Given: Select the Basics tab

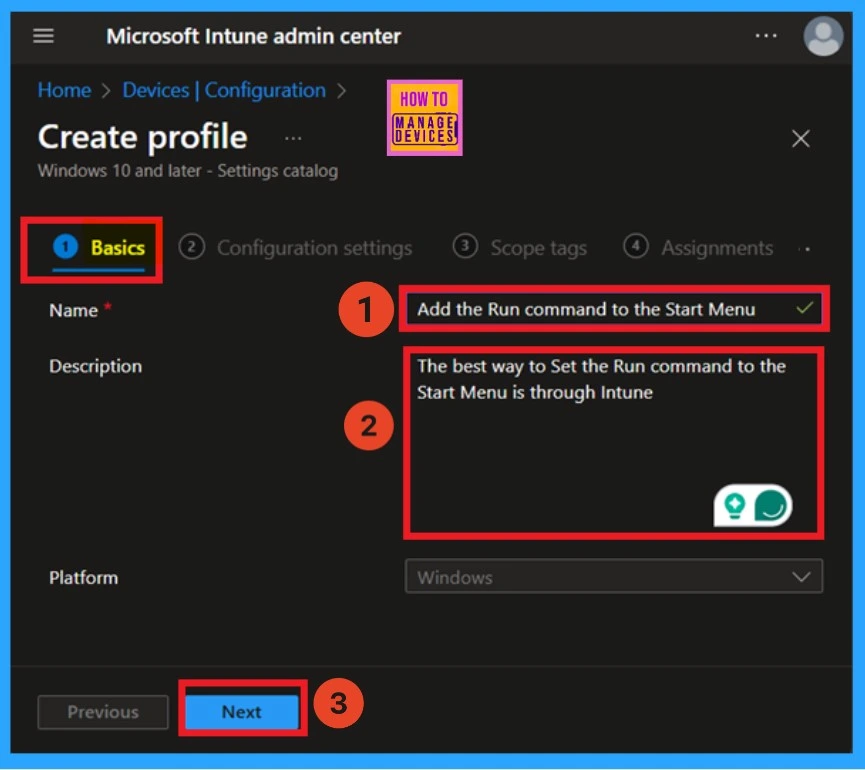Looking at the screenshot, I should [99, 248].
